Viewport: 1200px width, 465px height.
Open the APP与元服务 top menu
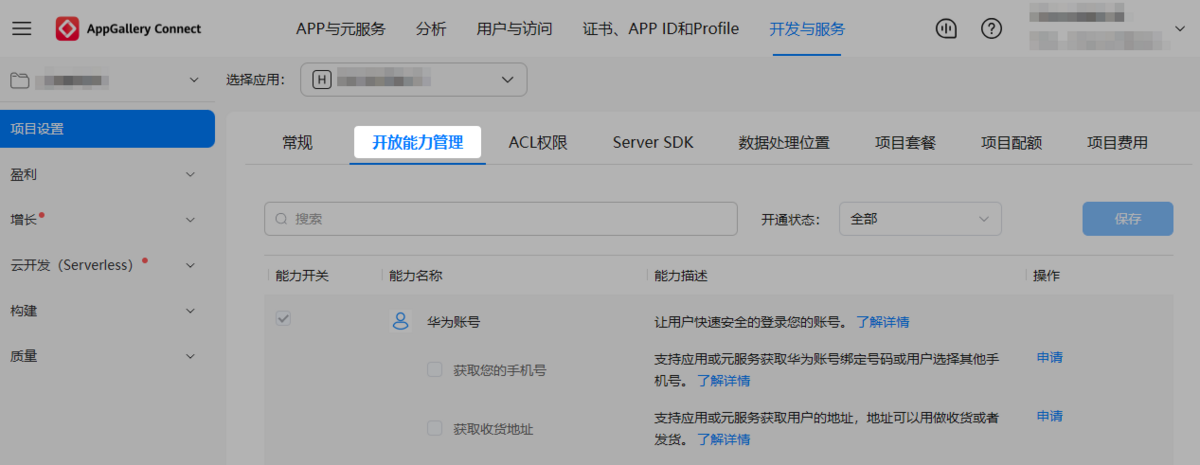340,29
